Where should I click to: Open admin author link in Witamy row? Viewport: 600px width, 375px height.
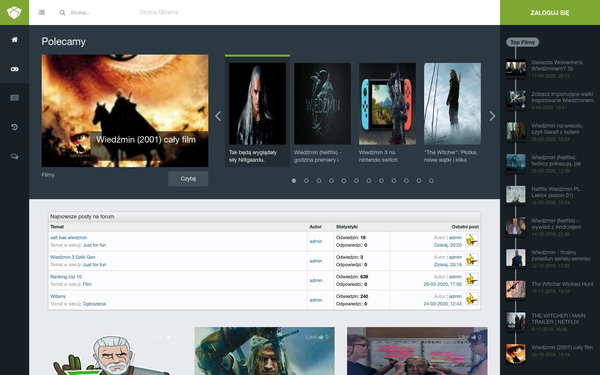tap(316, 300)
